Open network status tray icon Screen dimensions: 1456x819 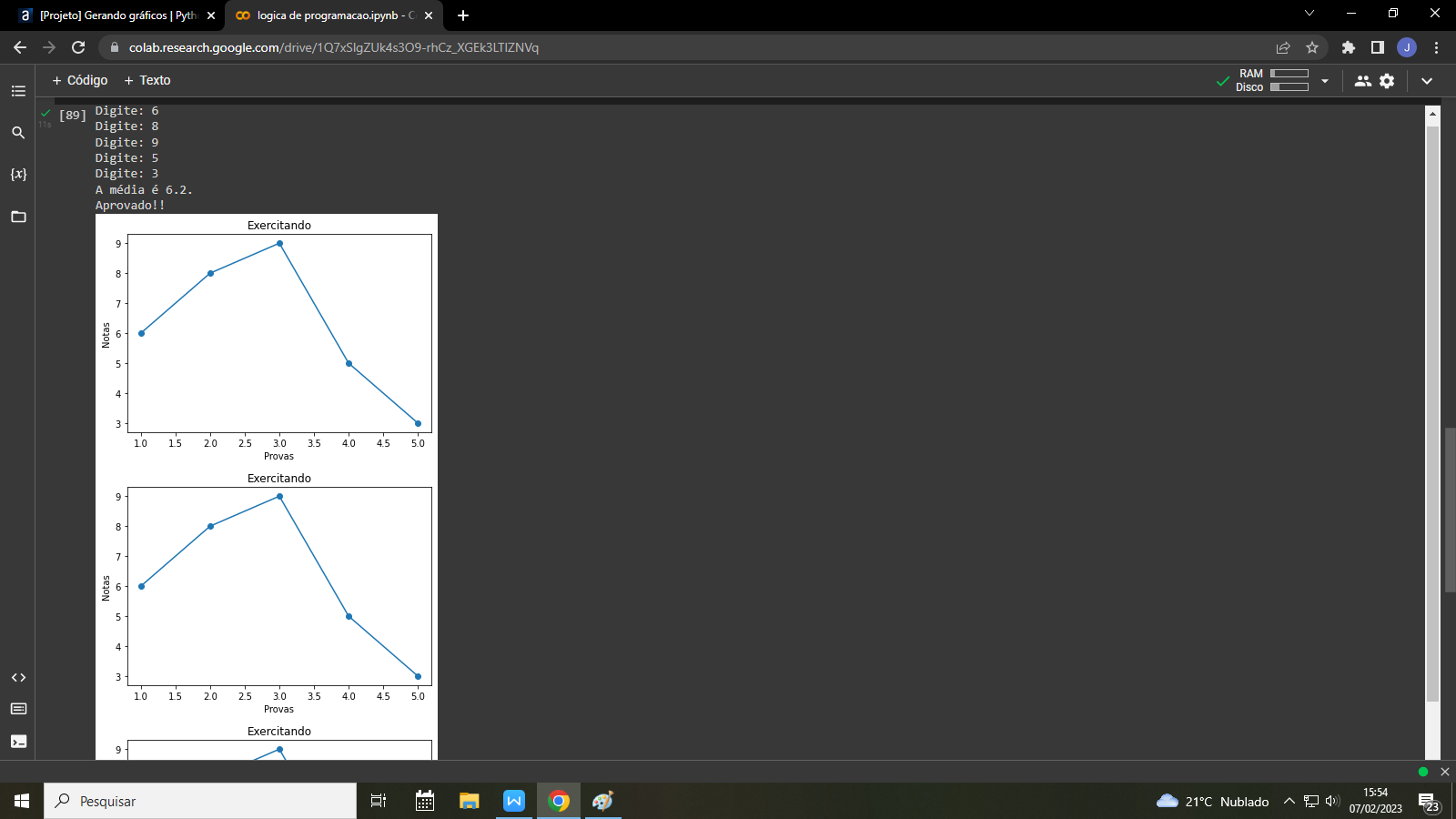tap(1311, 801)
